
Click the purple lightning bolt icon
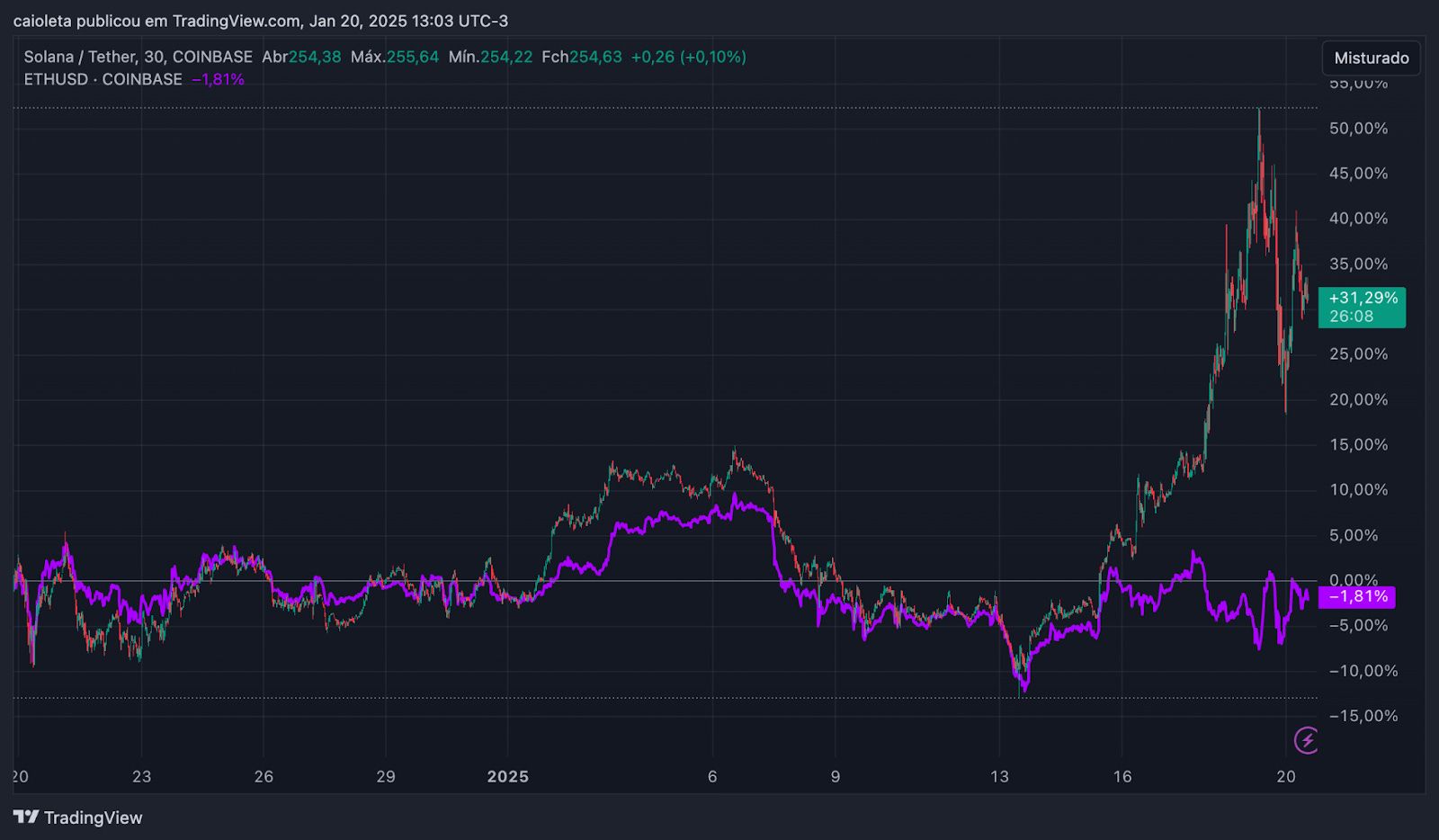1306,740
